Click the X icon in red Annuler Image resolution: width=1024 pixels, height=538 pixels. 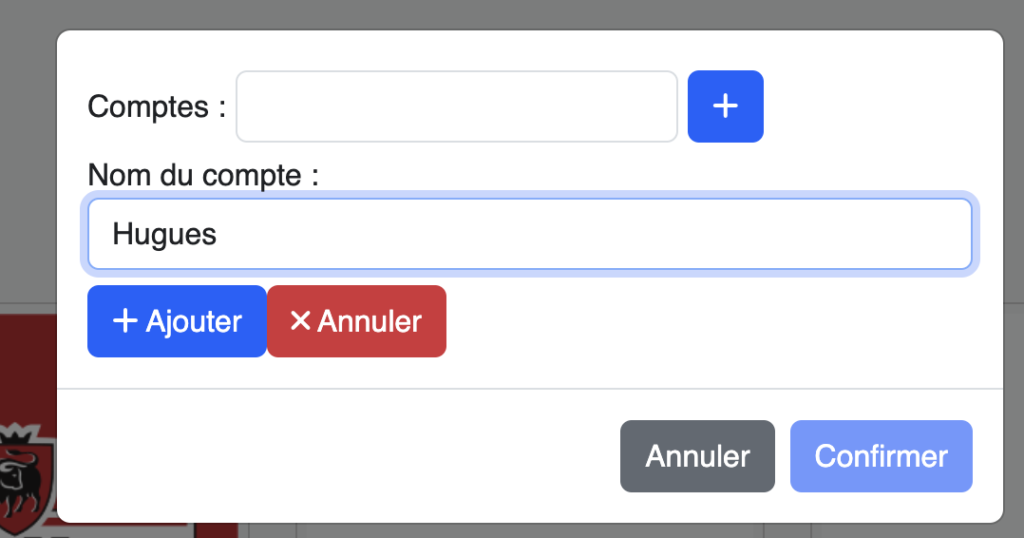click(x=300, y=321)
